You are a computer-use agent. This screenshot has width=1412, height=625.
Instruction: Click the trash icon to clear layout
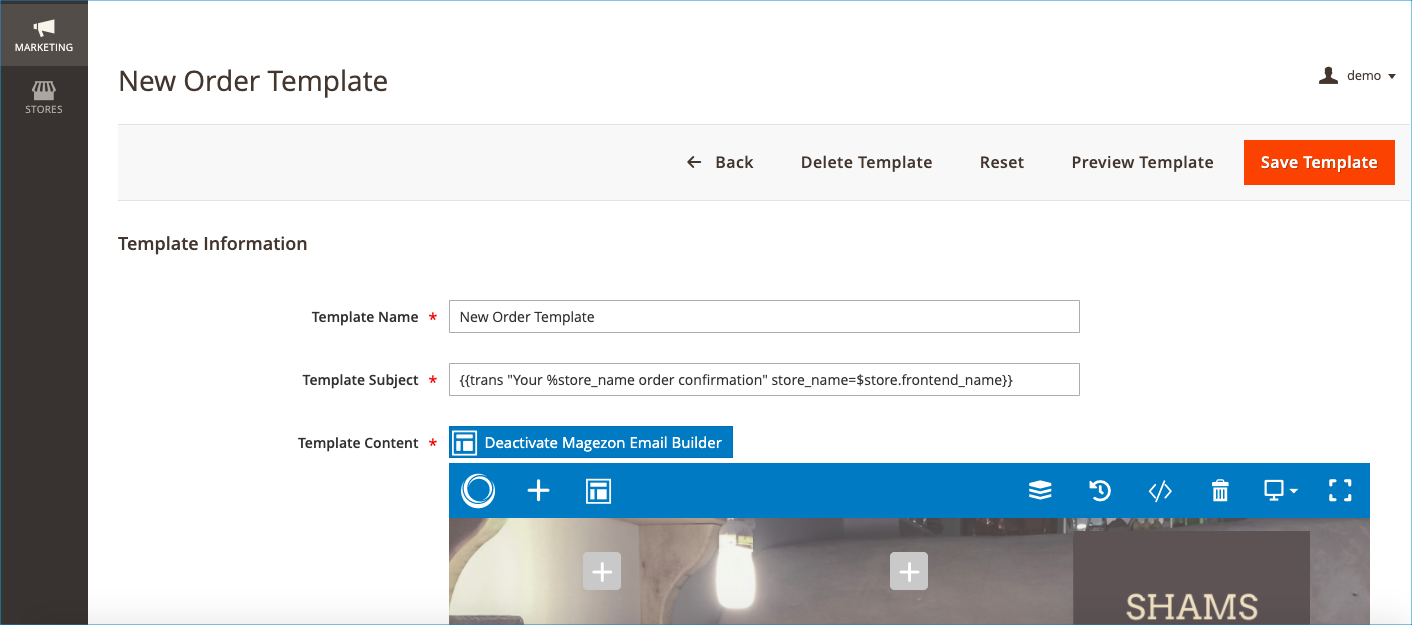click(1220, 490)
